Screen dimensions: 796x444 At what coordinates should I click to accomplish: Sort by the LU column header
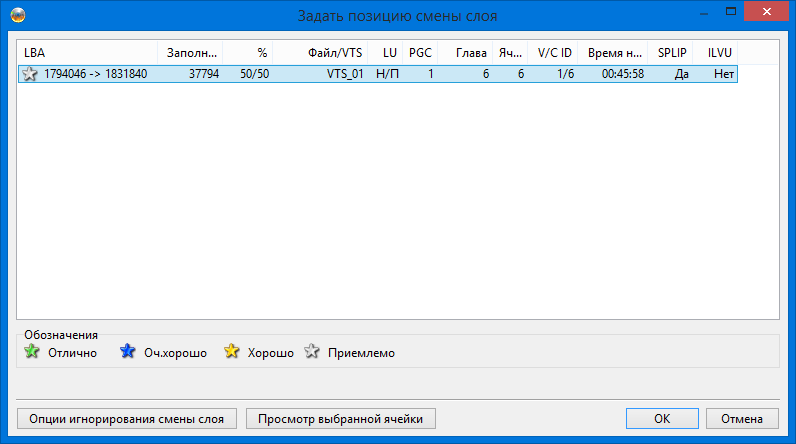[x=385, y=53]
